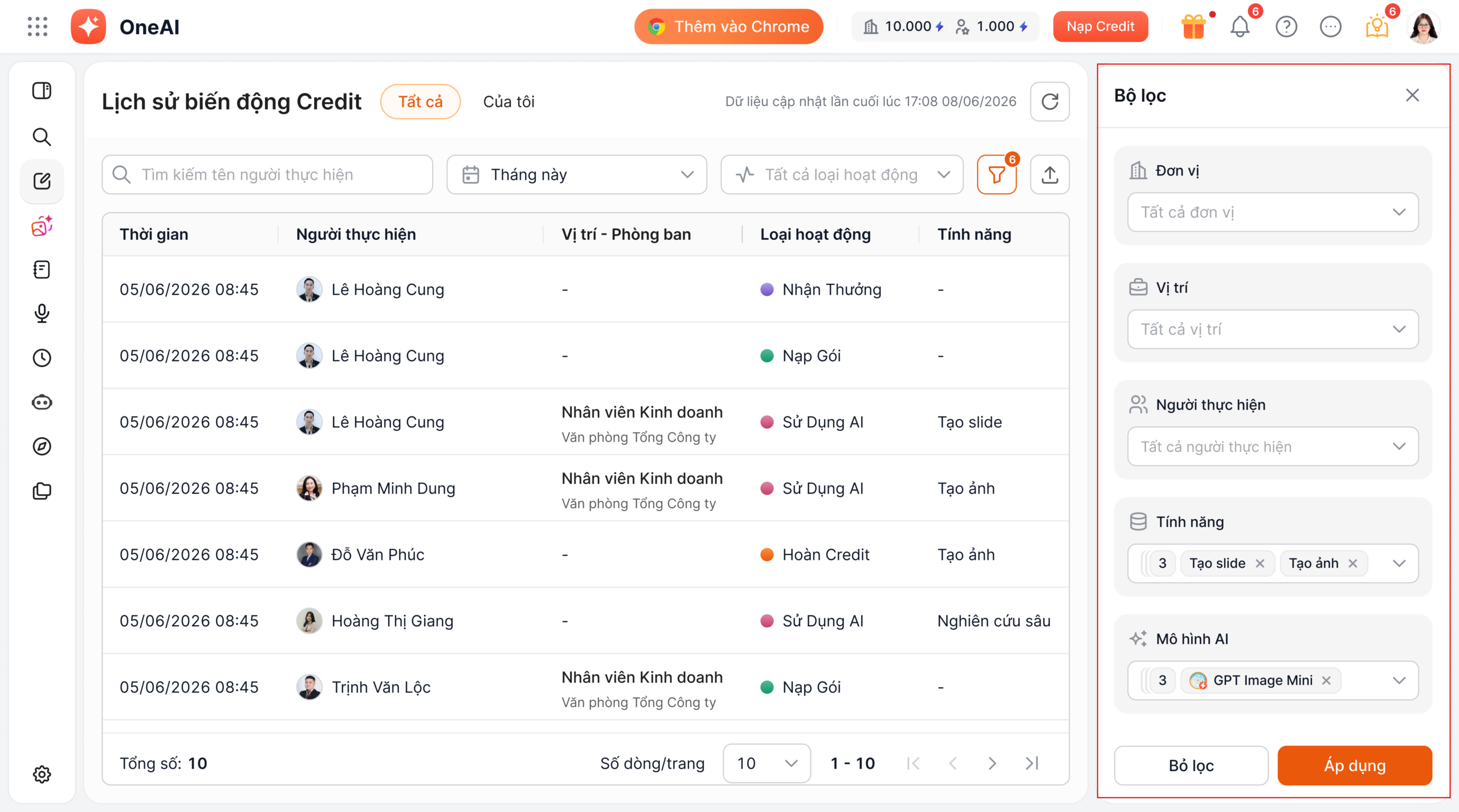This screenshot has height=812, width=1459.
Task: Remove the Tạo ảnh filter tag
Action: click(x=1353, y=564)
